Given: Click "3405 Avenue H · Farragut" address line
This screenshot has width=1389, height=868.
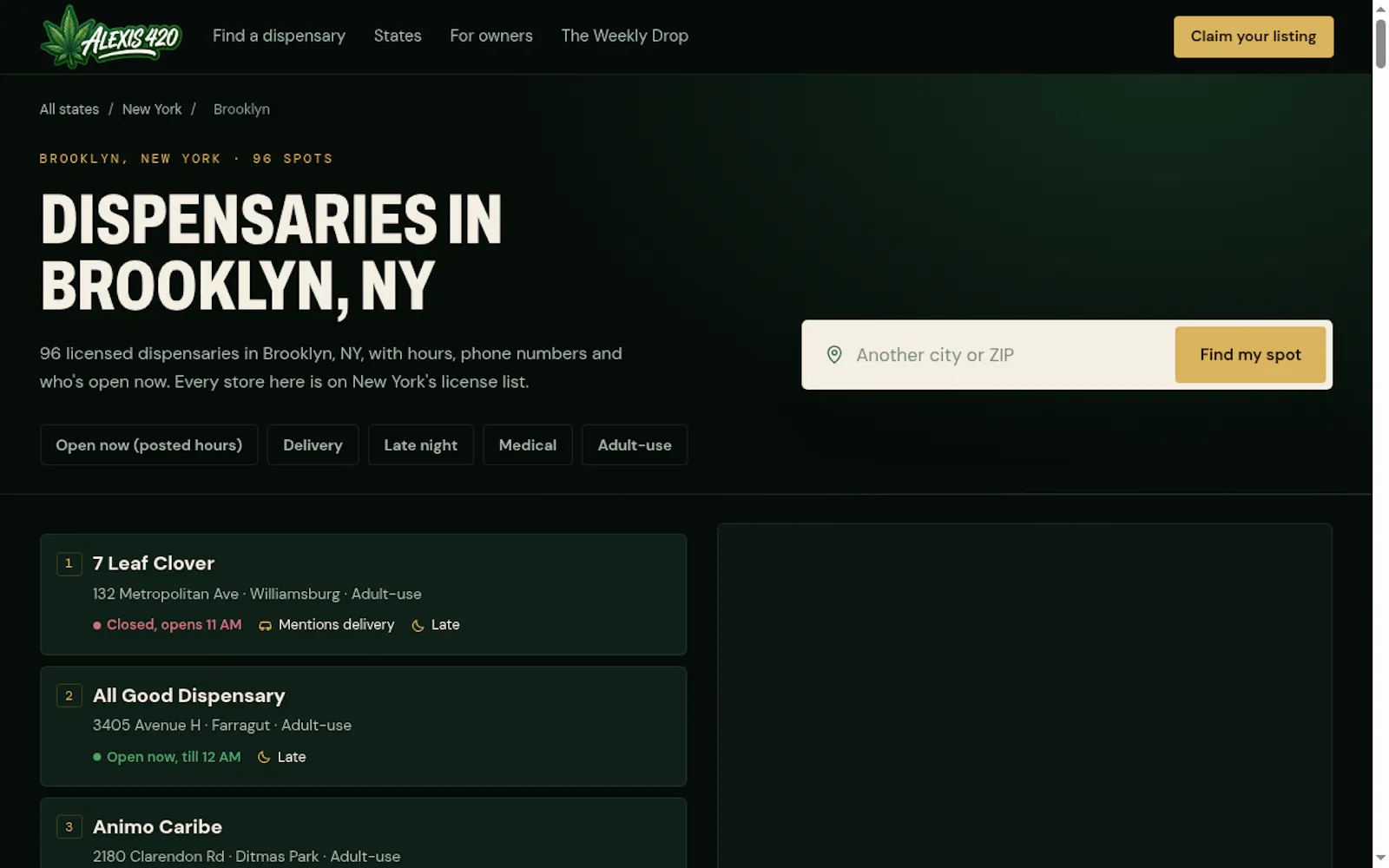Looking at the screenshot, I should click(x=181, y=725).
